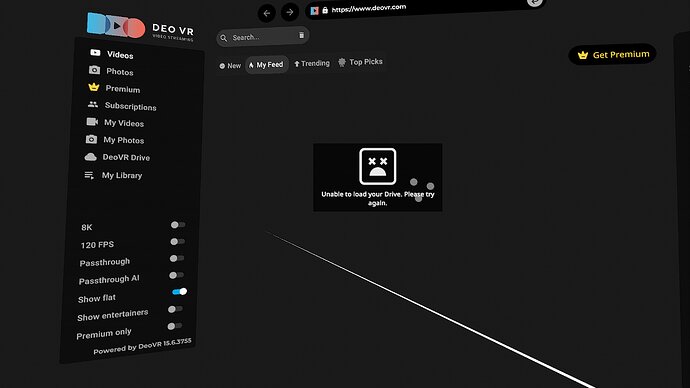
Task: Open the Top Picks tab
Action: pos(360,62)
